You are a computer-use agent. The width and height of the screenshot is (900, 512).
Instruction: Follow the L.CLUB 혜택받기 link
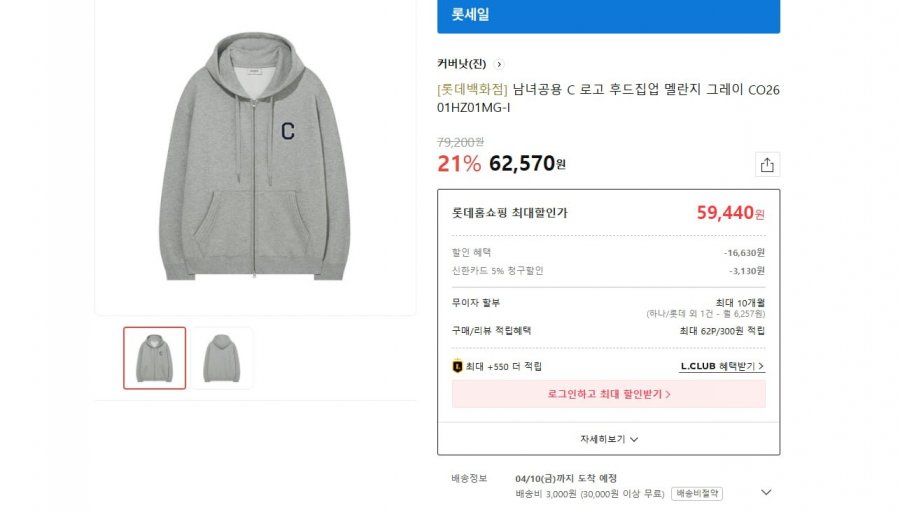(x=722, y=366)
